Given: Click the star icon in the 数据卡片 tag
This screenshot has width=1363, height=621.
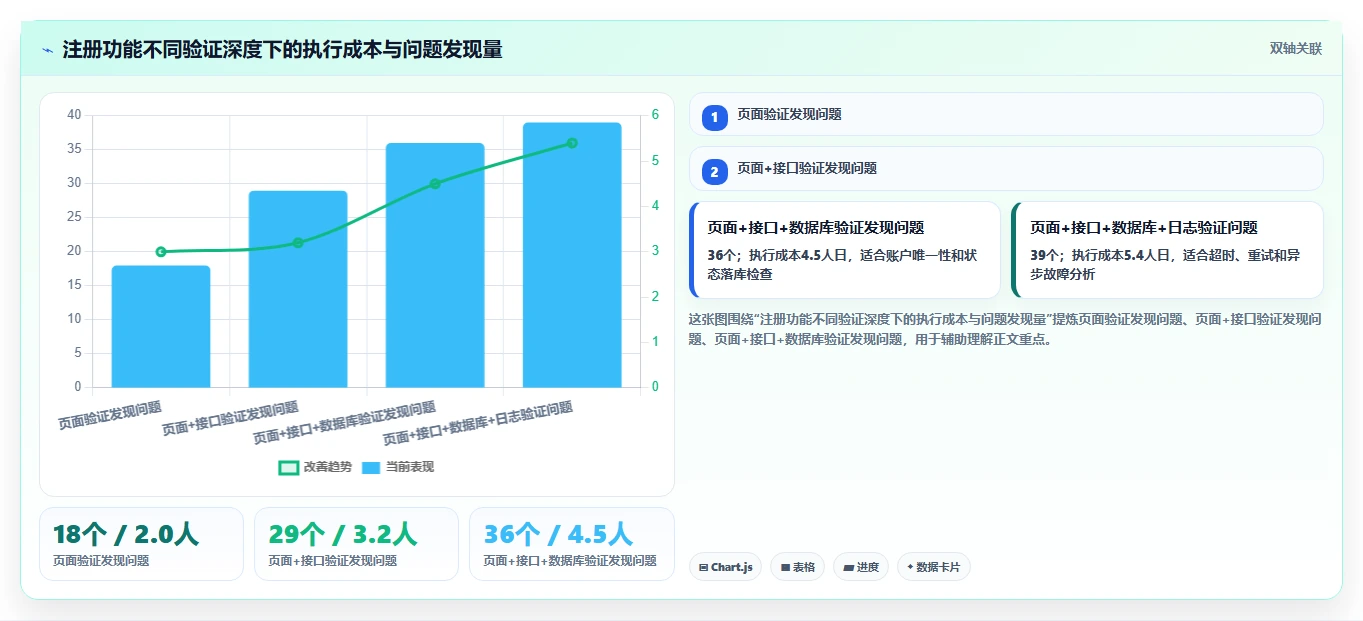Looking at the screenshot, I should pos(910,567).
